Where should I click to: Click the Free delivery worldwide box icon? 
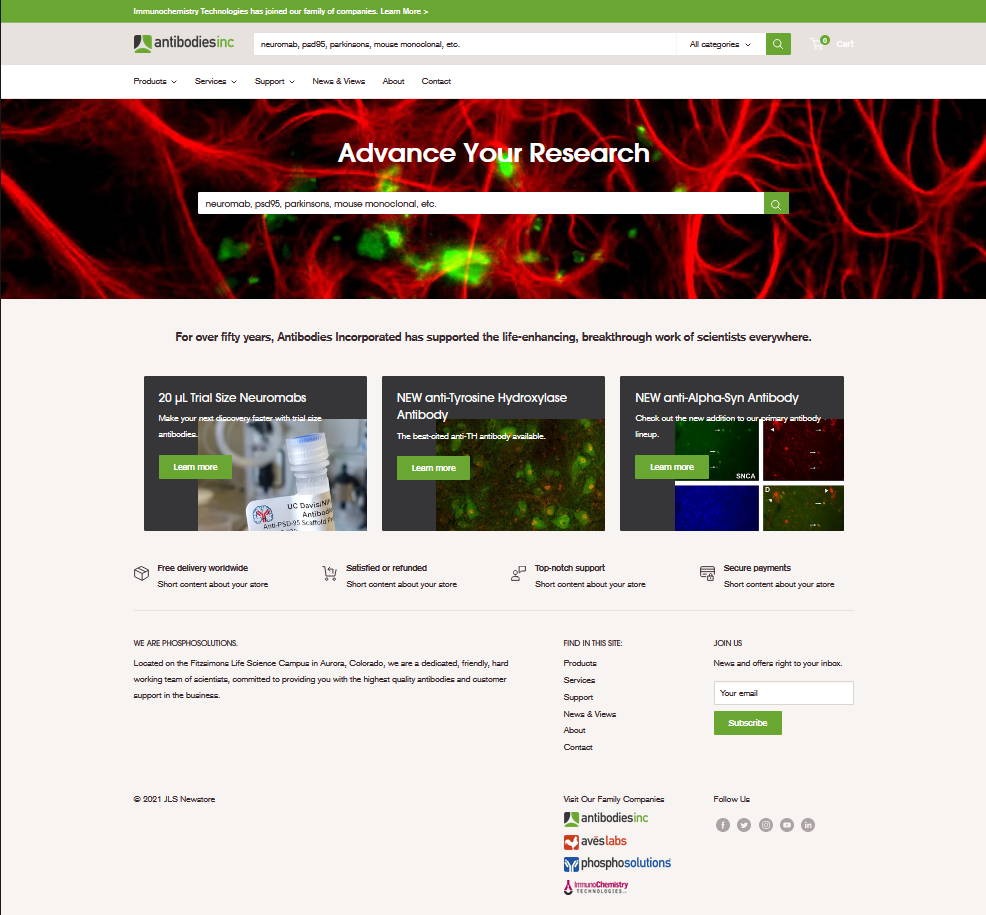141,573
